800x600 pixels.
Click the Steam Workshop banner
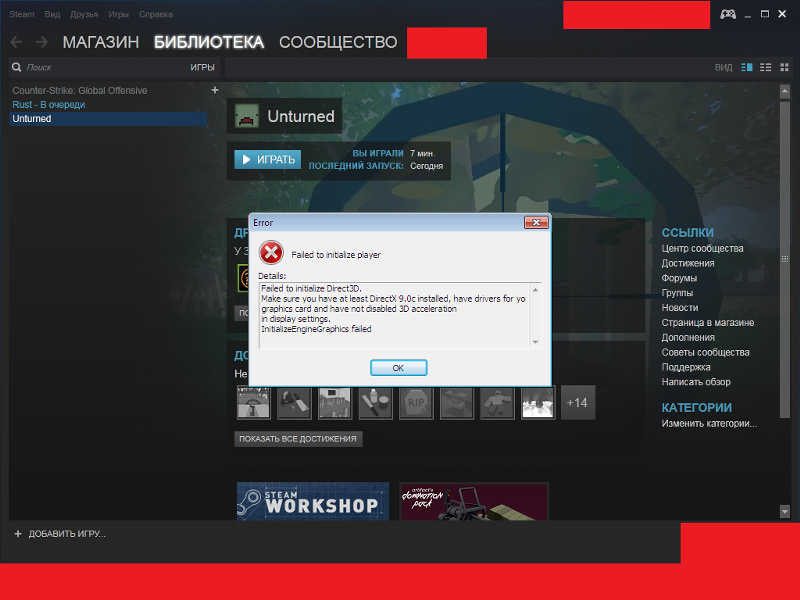(313, 501)
